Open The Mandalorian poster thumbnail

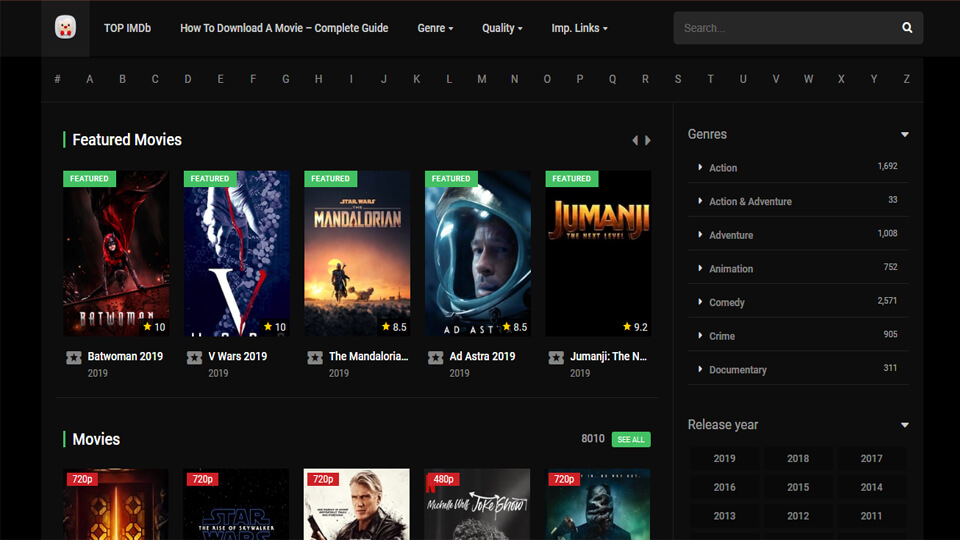point(357,253)
